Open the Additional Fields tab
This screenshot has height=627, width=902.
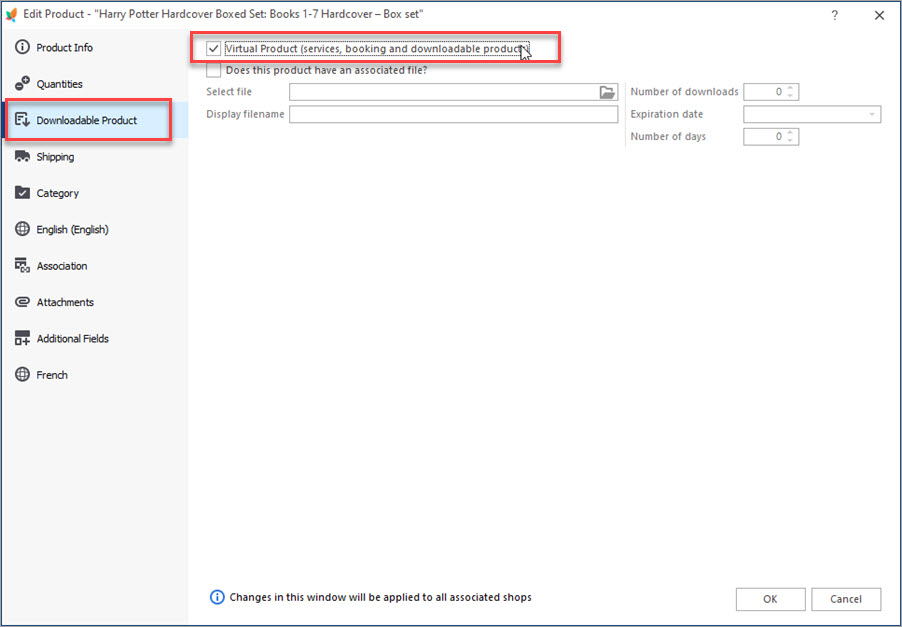[94, 338]
